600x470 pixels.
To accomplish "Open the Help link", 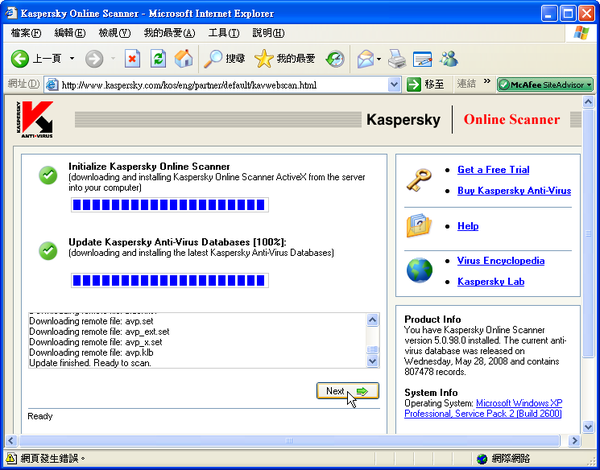I will 468,226.
